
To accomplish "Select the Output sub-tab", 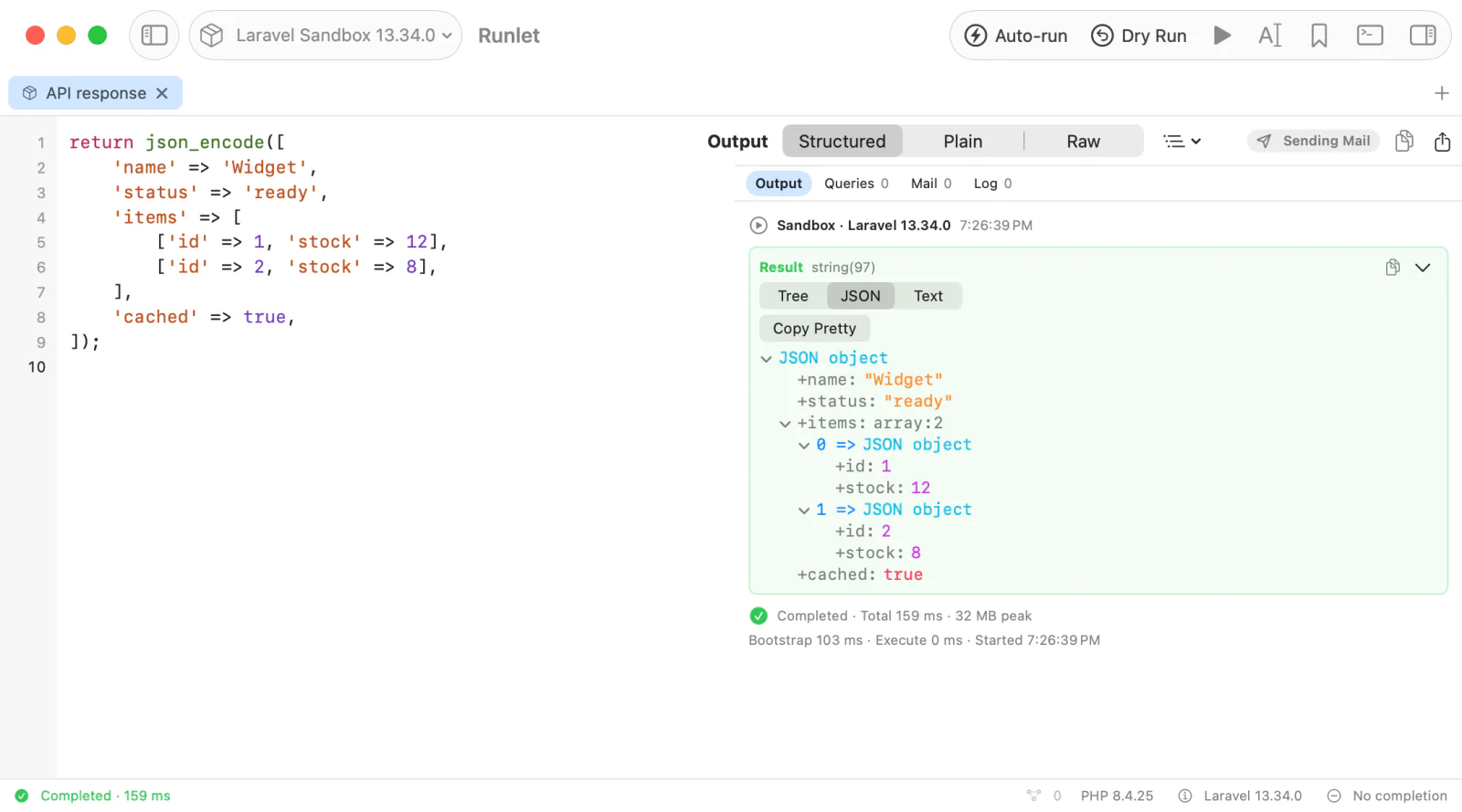I will click(779, 184).
